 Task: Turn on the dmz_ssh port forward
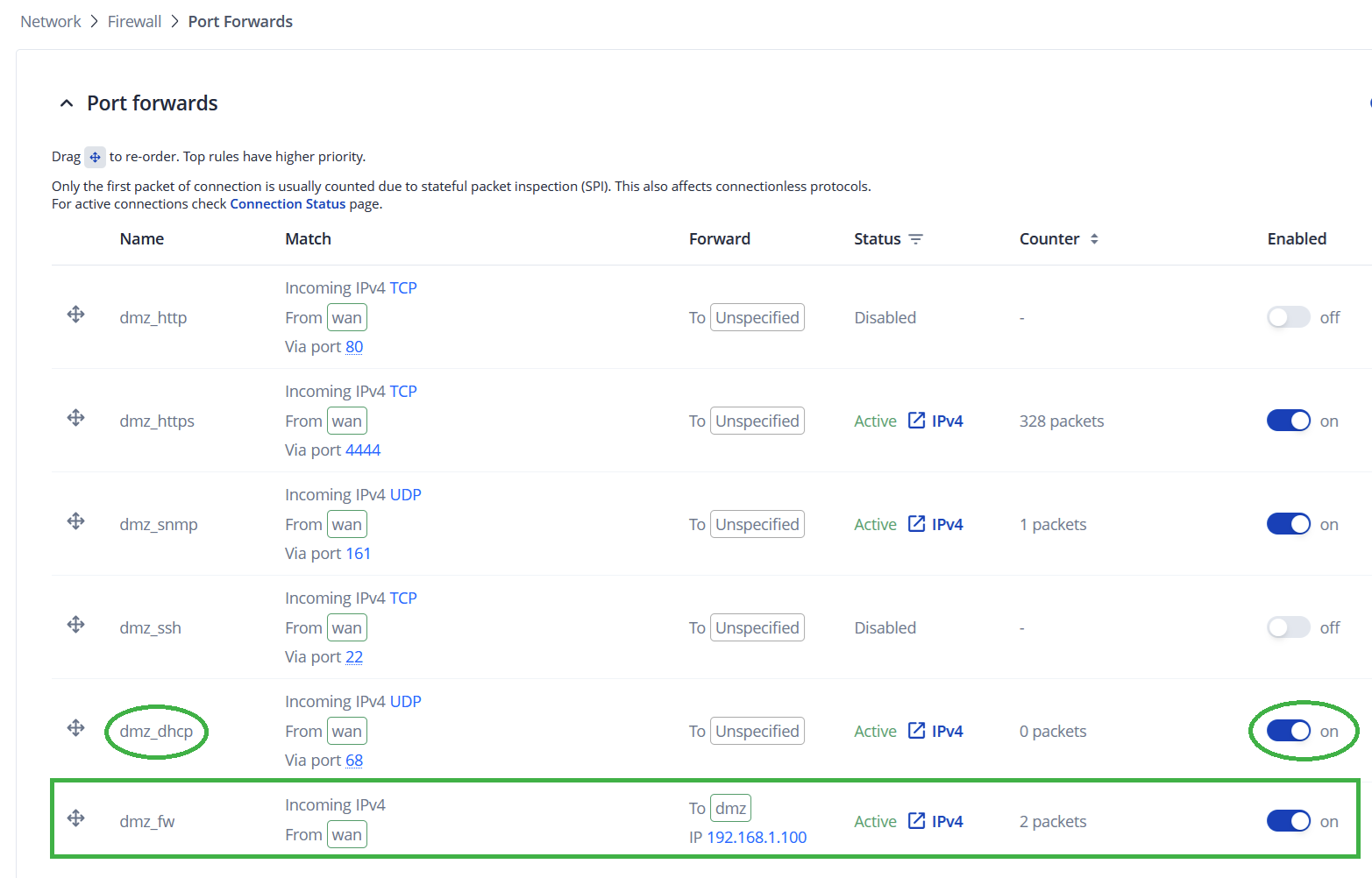[x=1288, y=627]
